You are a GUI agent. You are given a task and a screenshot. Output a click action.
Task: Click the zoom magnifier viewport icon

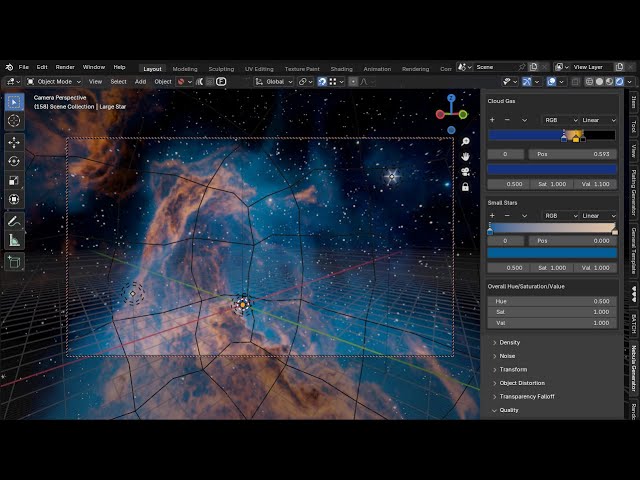coord(465,142)
